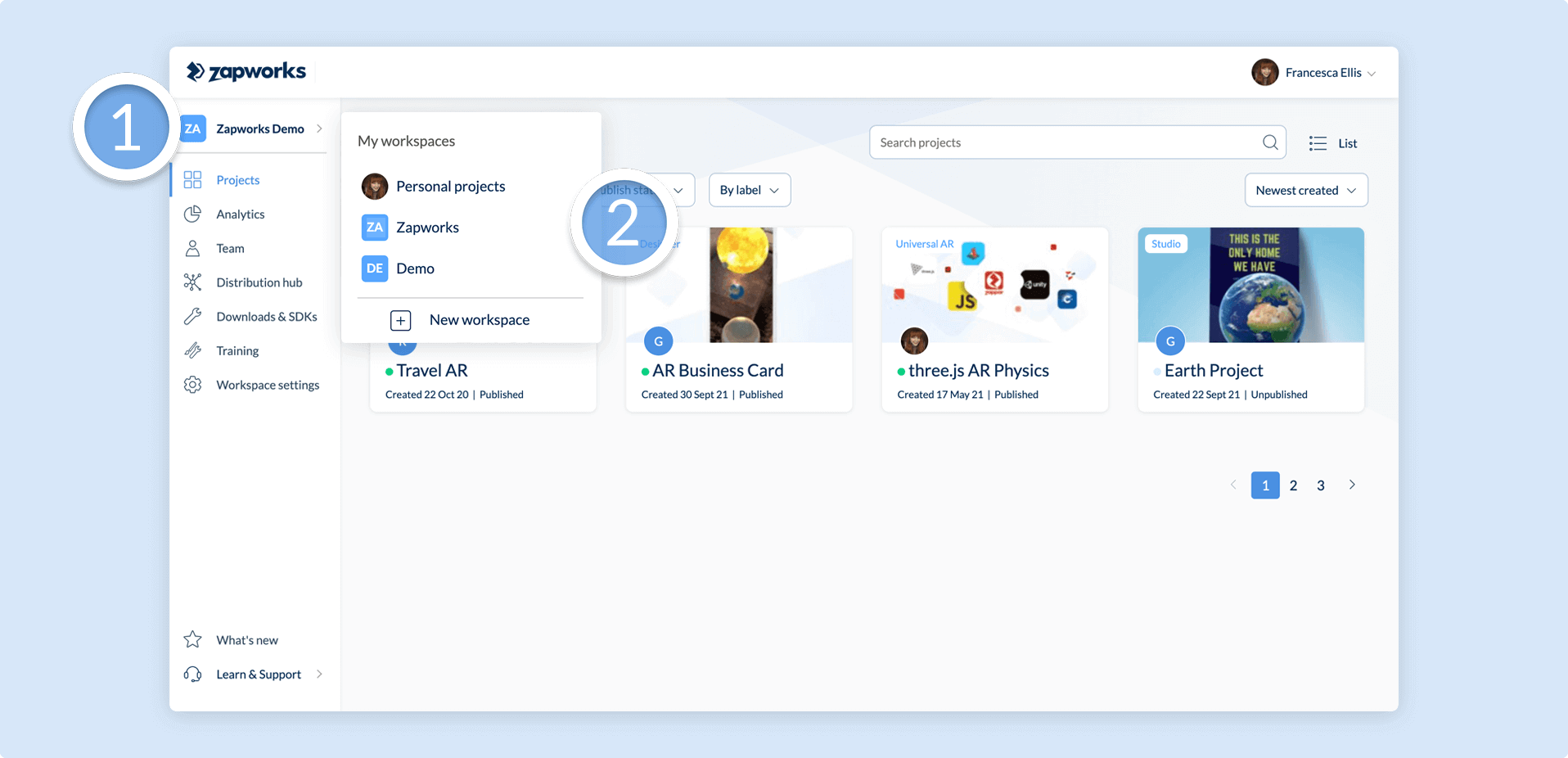The height and width of the screenshot is (758, 1568).
Task: Click the G owner avatar on AR Business Card
Action: (x=659, y=341)
